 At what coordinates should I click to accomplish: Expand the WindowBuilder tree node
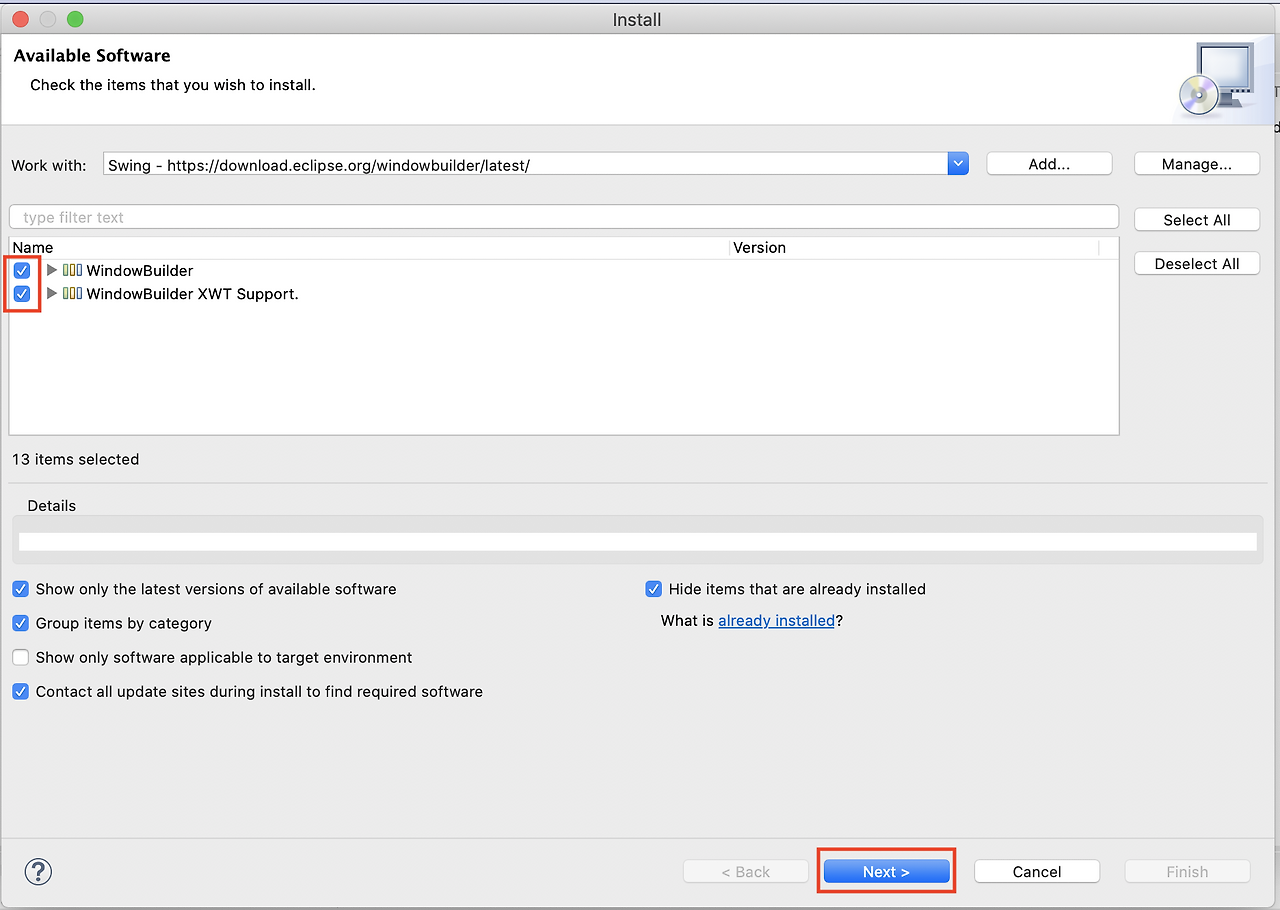(52, 270)
